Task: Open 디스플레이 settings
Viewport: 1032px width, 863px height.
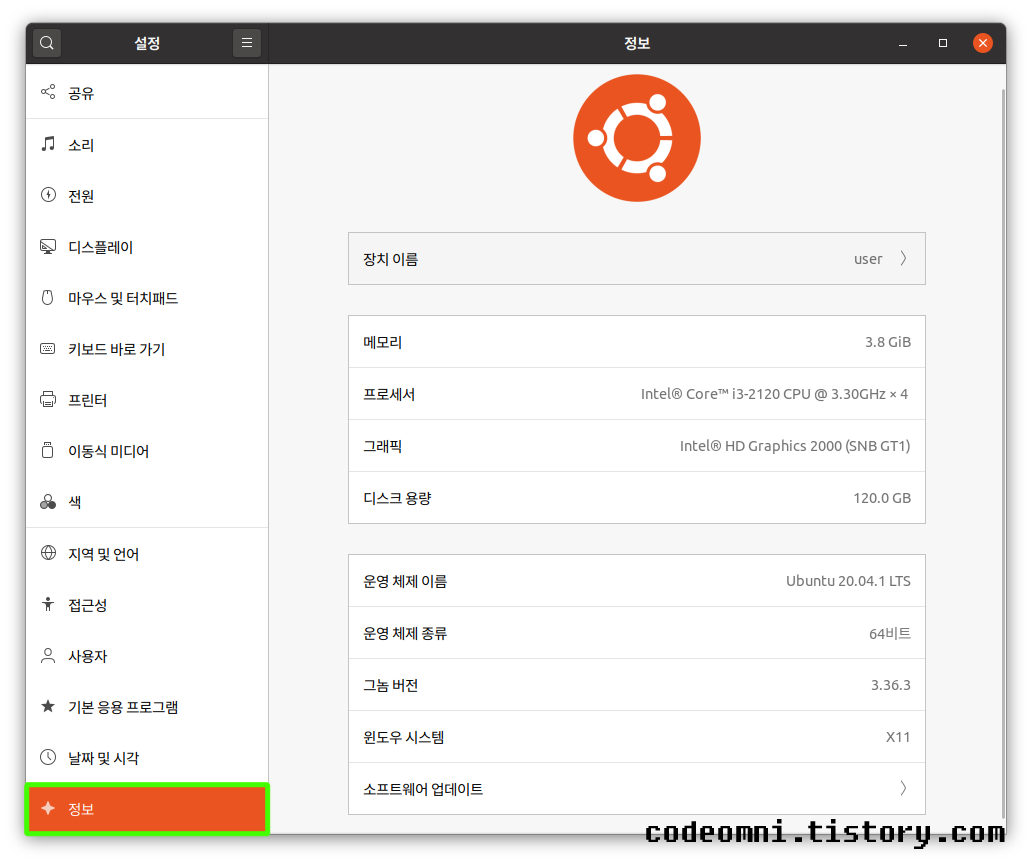Action: coord(147,247)
